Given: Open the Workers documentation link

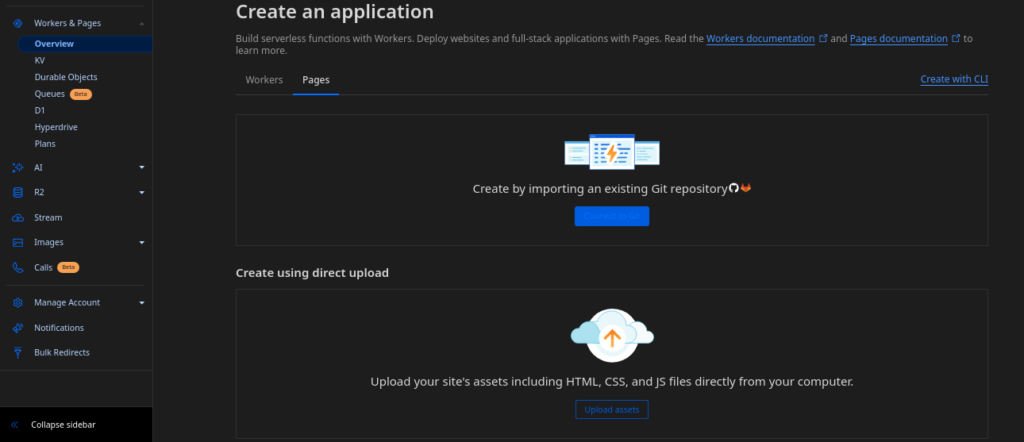Looking at the screenshot, I should point(760,39).
